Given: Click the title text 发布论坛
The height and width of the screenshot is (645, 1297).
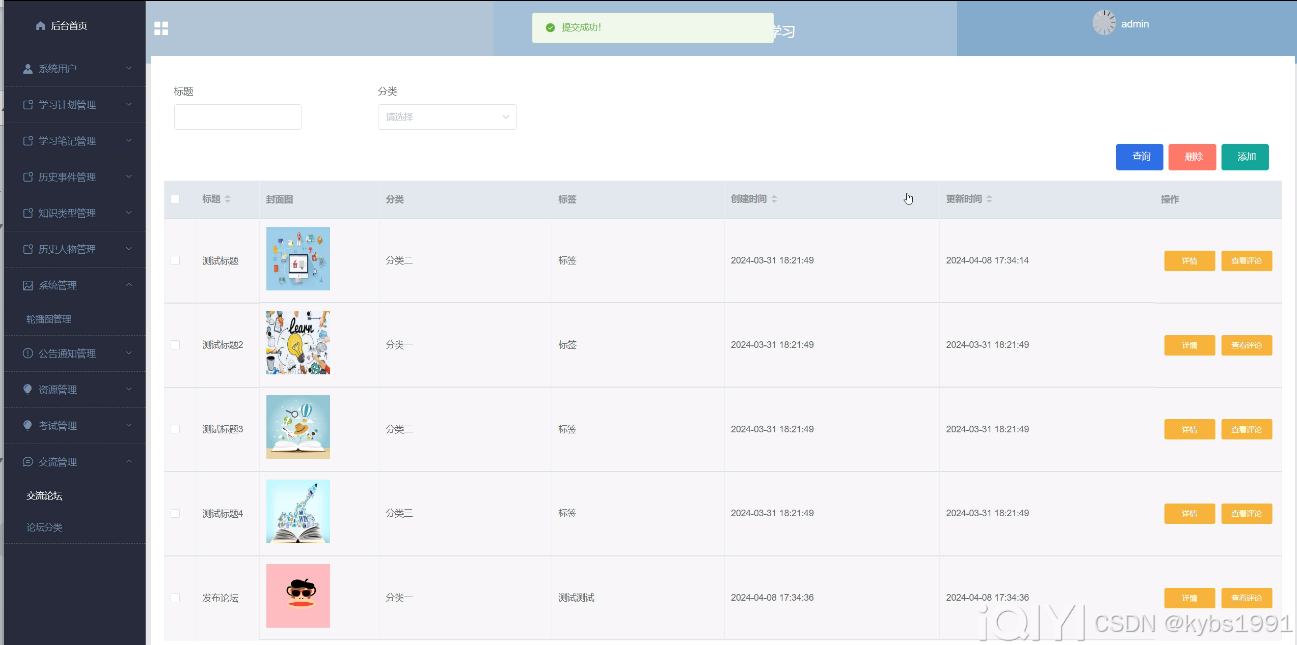Looking at the screenshot, I should tap(220, 598).
